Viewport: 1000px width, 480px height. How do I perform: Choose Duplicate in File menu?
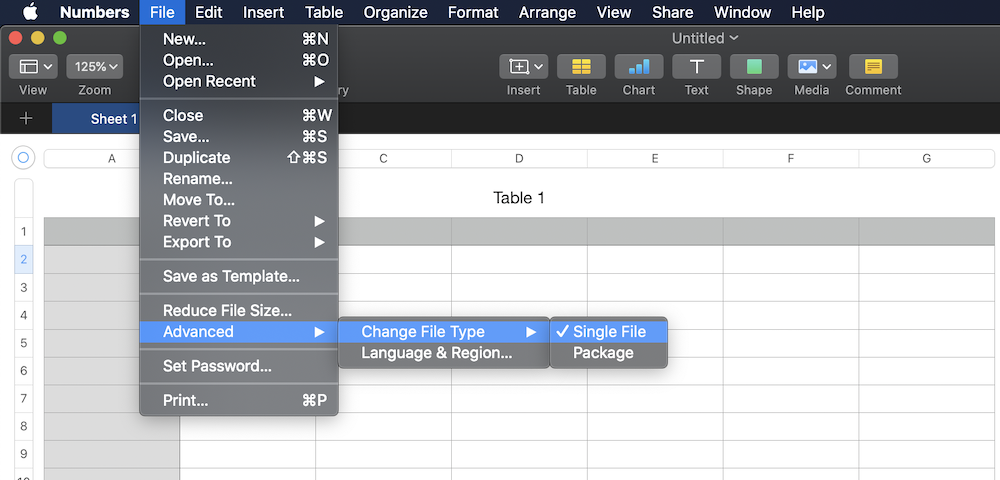pos(239,157)
